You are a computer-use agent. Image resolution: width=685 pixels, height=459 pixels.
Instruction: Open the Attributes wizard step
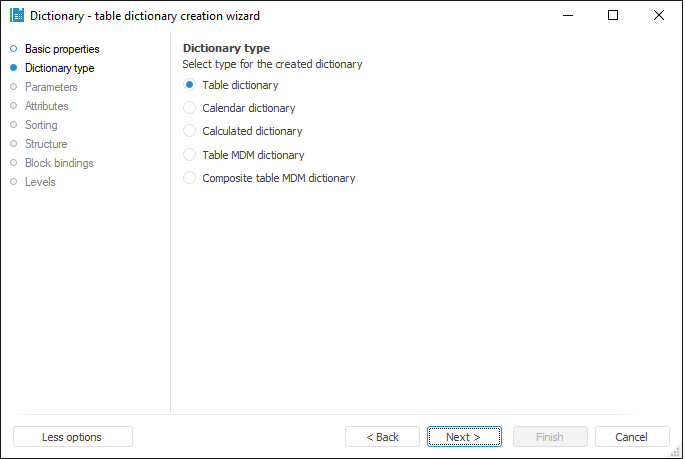[47, 106]
